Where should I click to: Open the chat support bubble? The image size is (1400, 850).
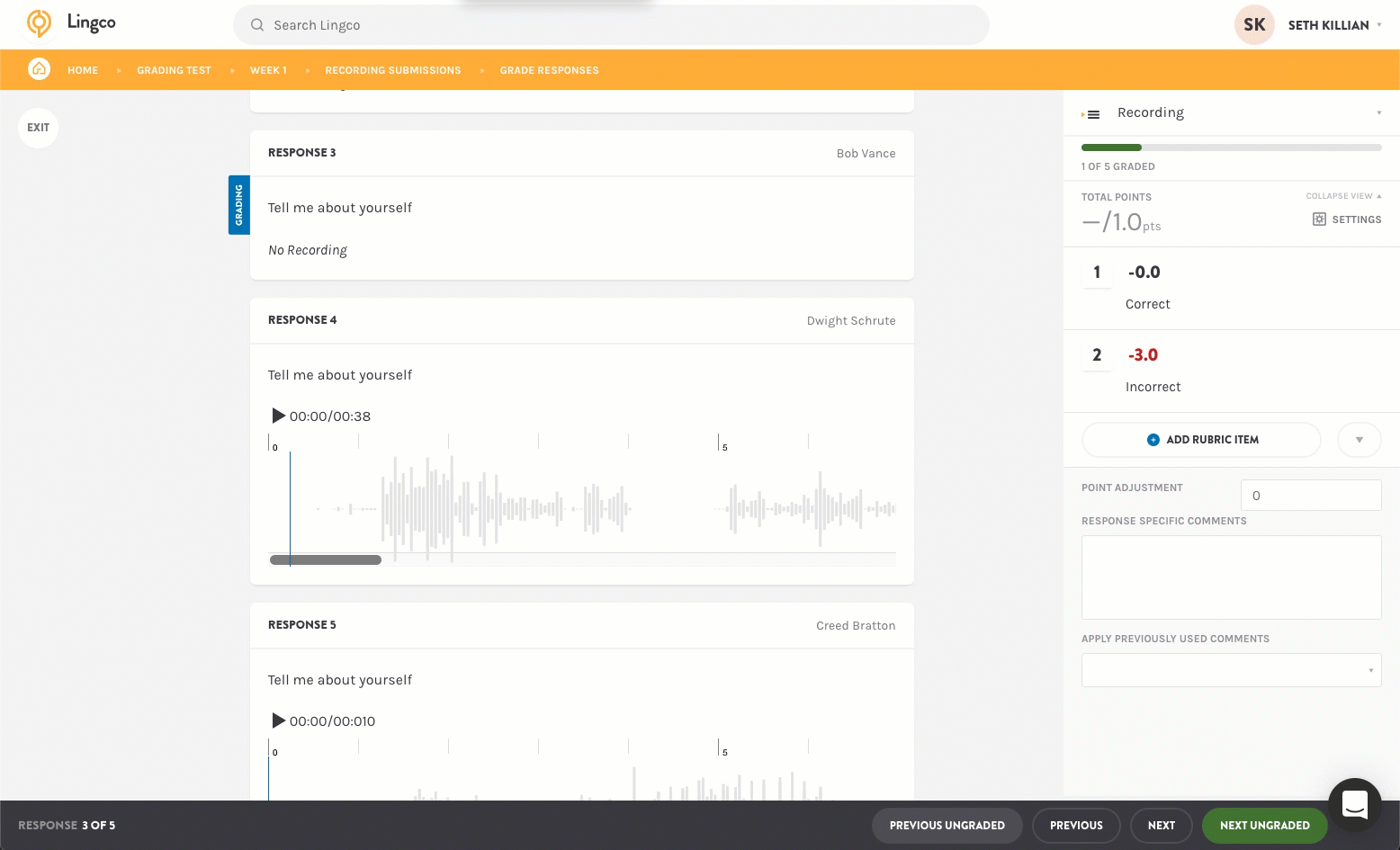[1354, 803]
